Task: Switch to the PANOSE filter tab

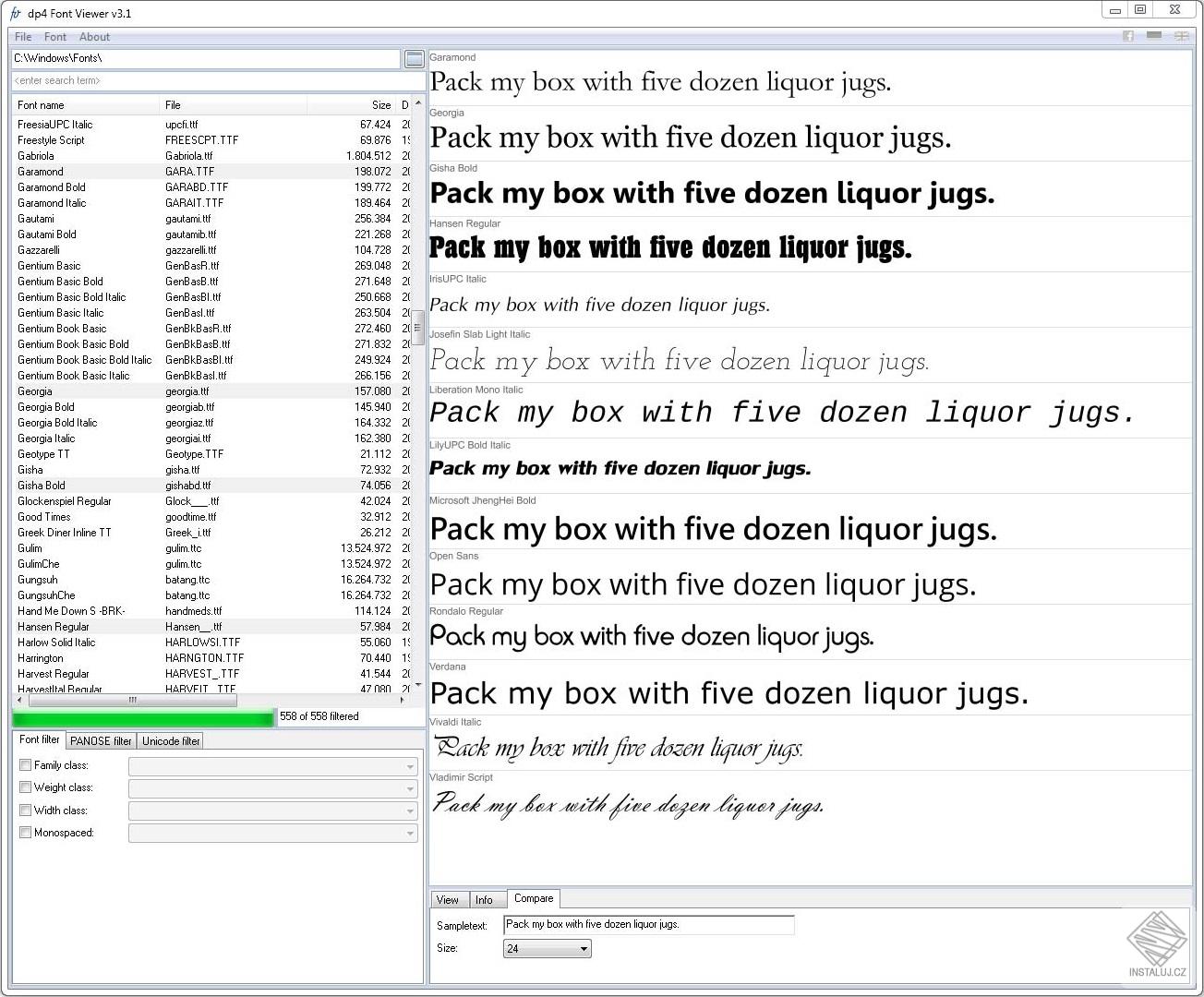Action: tap(100, 740)
